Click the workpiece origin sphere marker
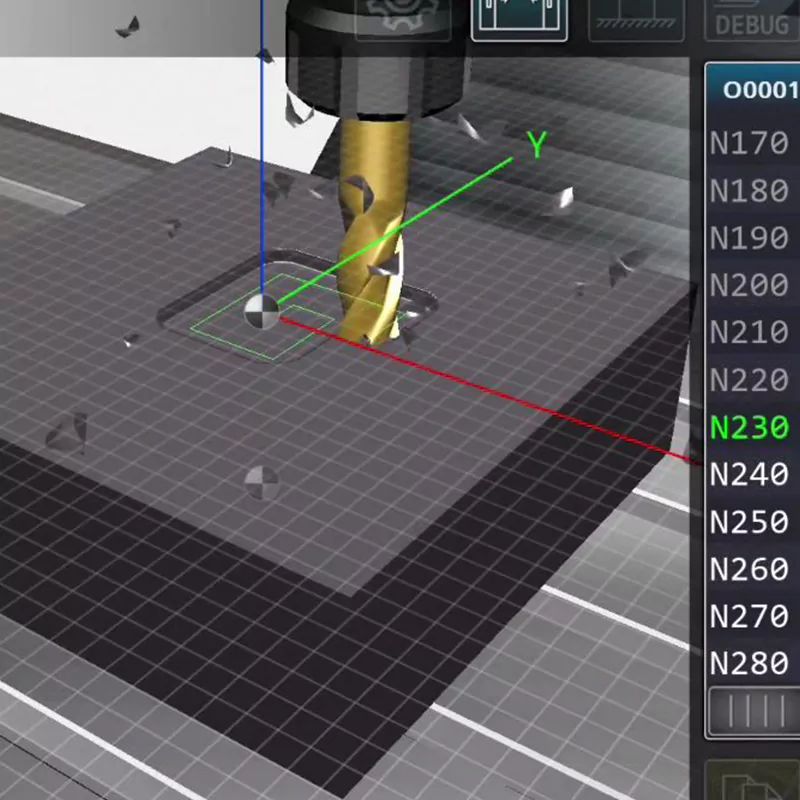 [262, 312]
